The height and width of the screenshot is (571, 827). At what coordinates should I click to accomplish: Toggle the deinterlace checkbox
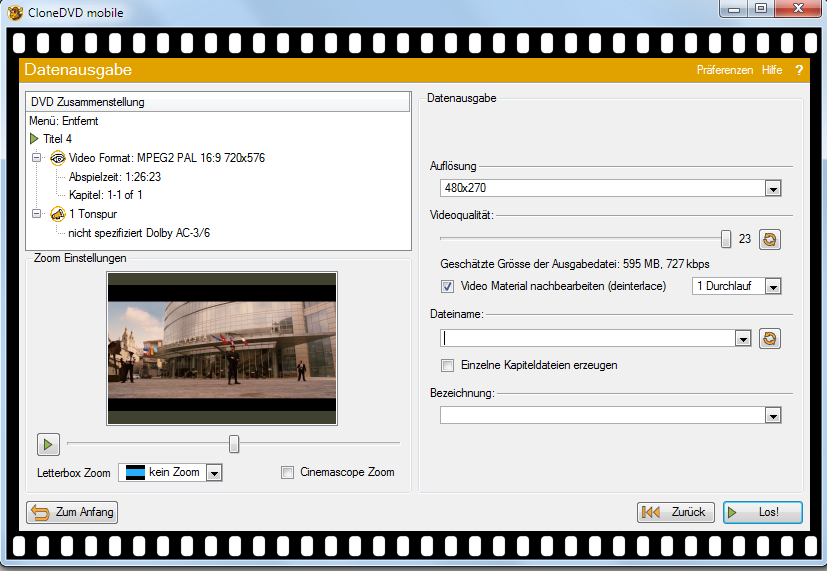pyautogui.click(x=447, y=286)
